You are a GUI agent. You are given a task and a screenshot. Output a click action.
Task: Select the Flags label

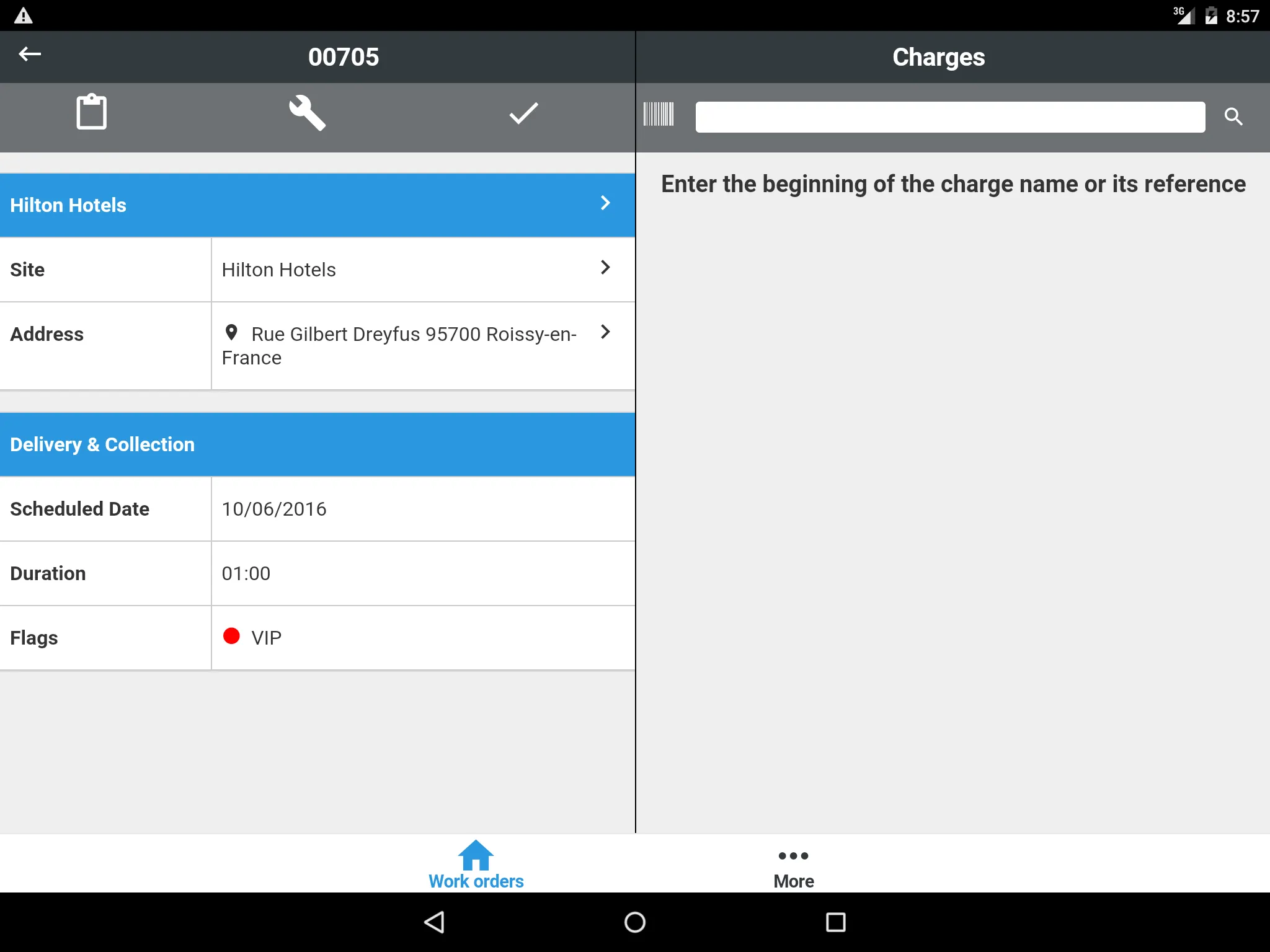click(34, 638)
